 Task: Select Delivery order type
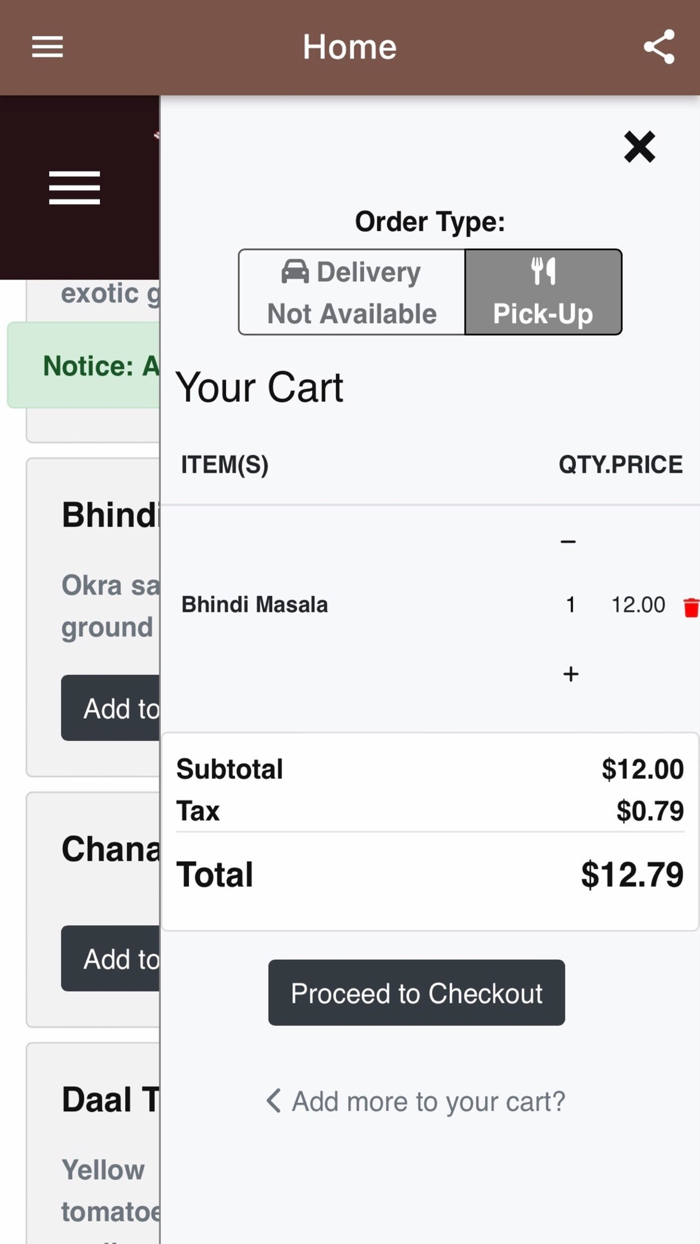pyautogui.click(x=352, y=292)
